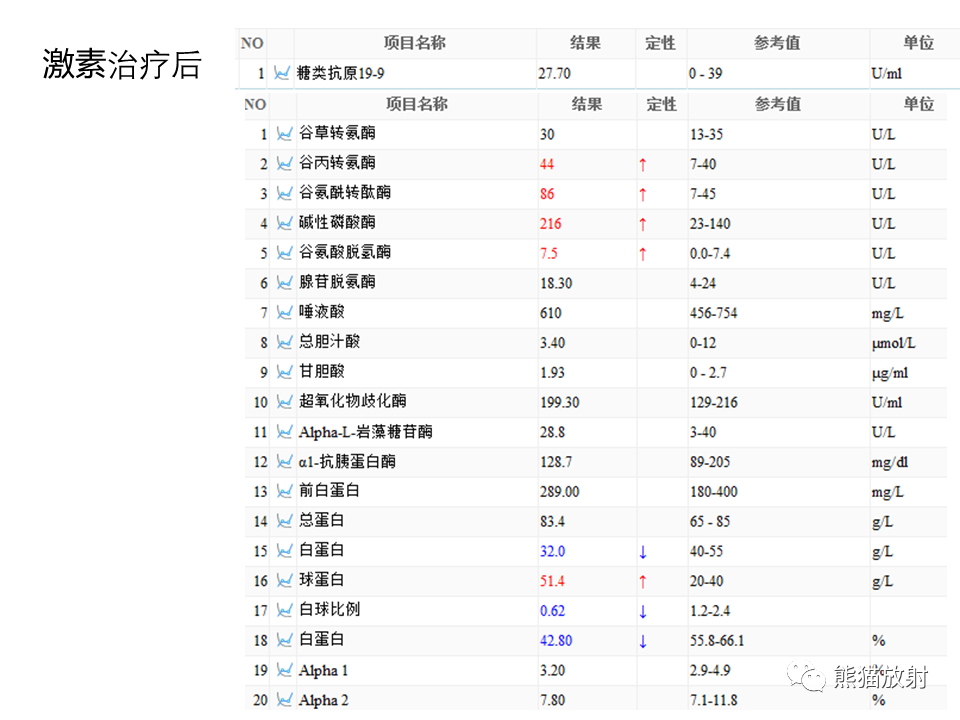
Task: Select result value 83.4
Action: pos(552,522)
